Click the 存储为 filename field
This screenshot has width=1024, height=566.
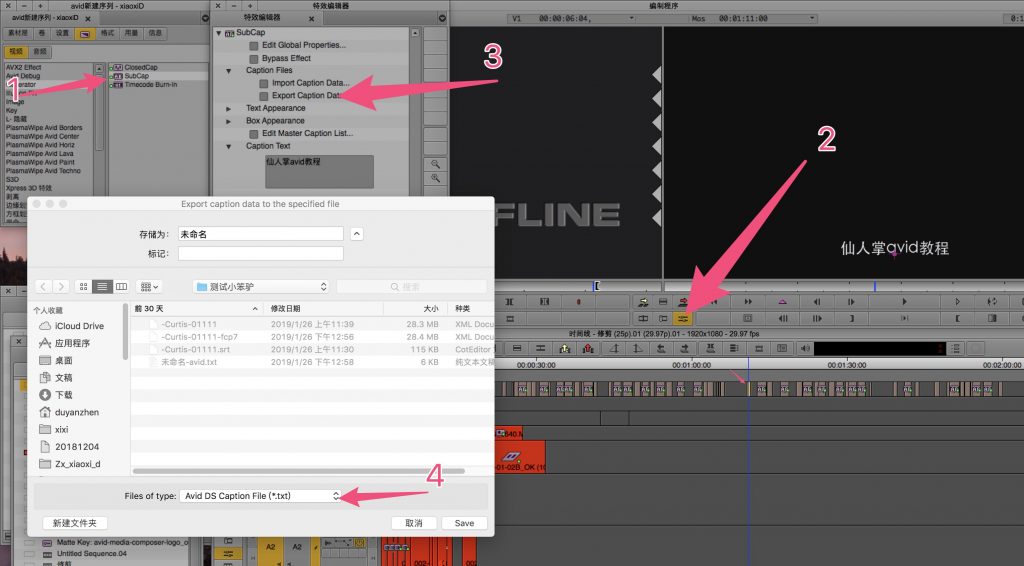click(261, 234)
